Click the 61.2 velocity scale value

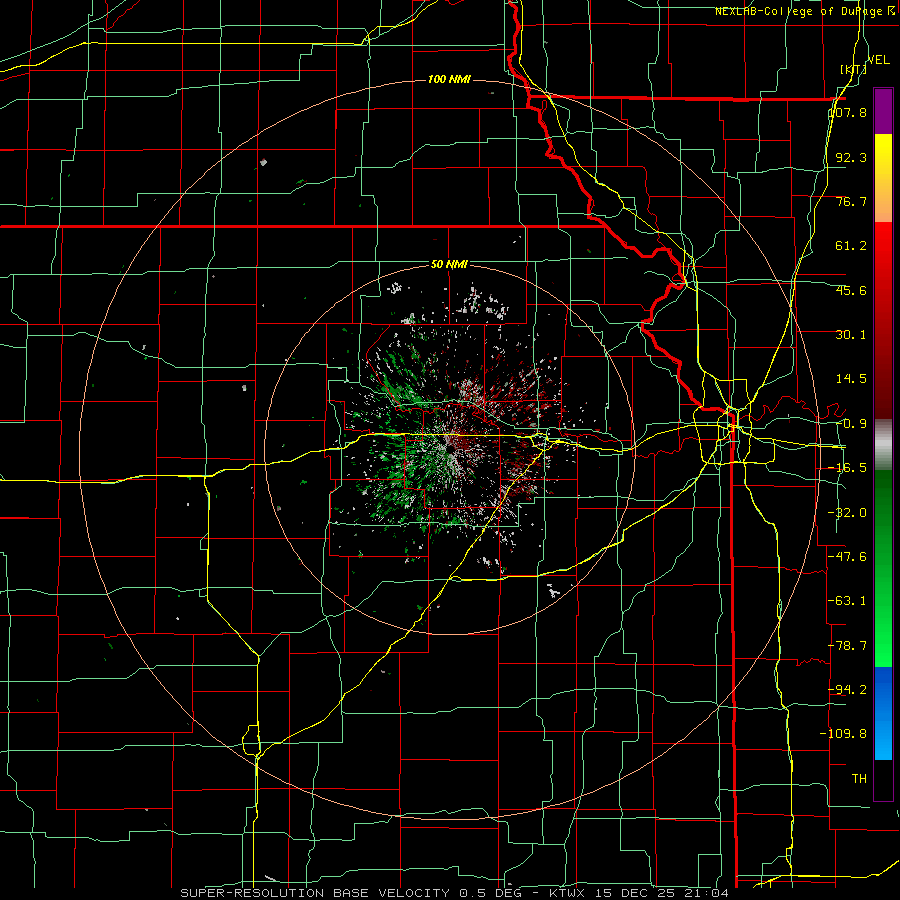click(x=851, y=246)
